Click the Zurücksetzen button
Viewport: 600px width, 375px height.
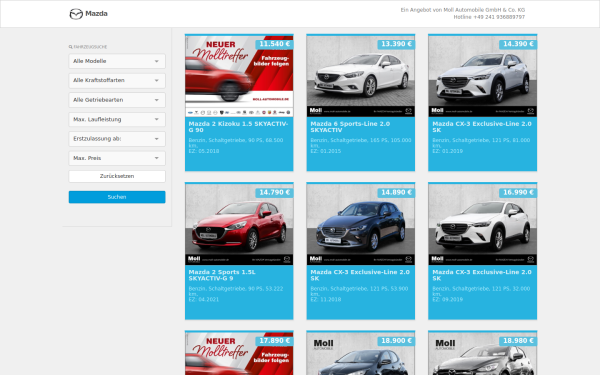click(x=117, y=176)
